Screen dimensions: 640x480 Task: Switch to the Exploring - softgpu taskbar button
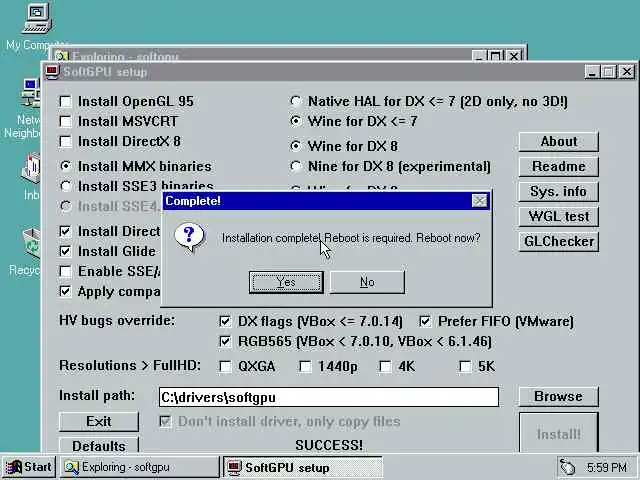click(140, 467)
